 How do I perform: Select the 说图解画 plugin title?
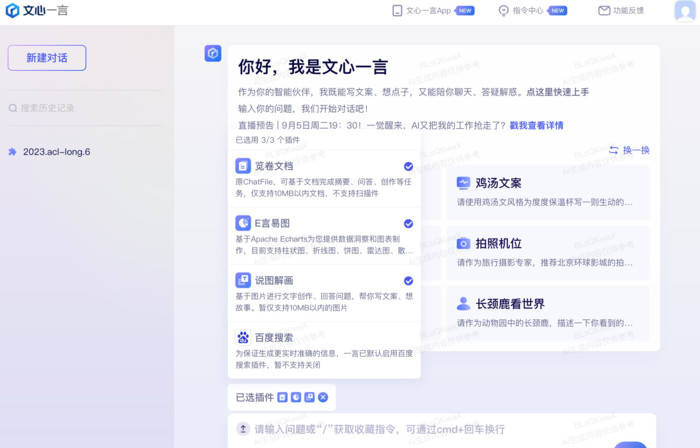tap(274, 280)
